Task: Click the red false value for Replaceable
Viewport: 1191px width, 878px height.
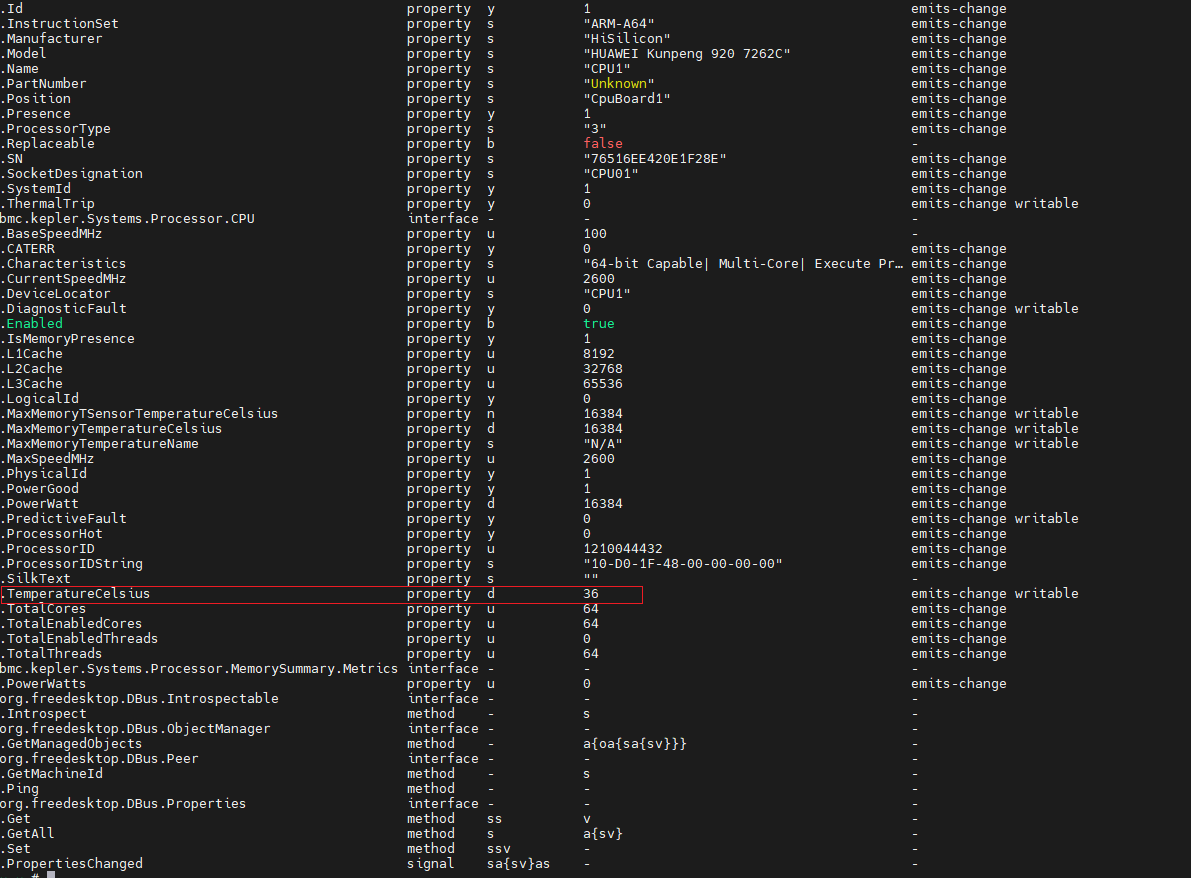Action: pos(603,144)
